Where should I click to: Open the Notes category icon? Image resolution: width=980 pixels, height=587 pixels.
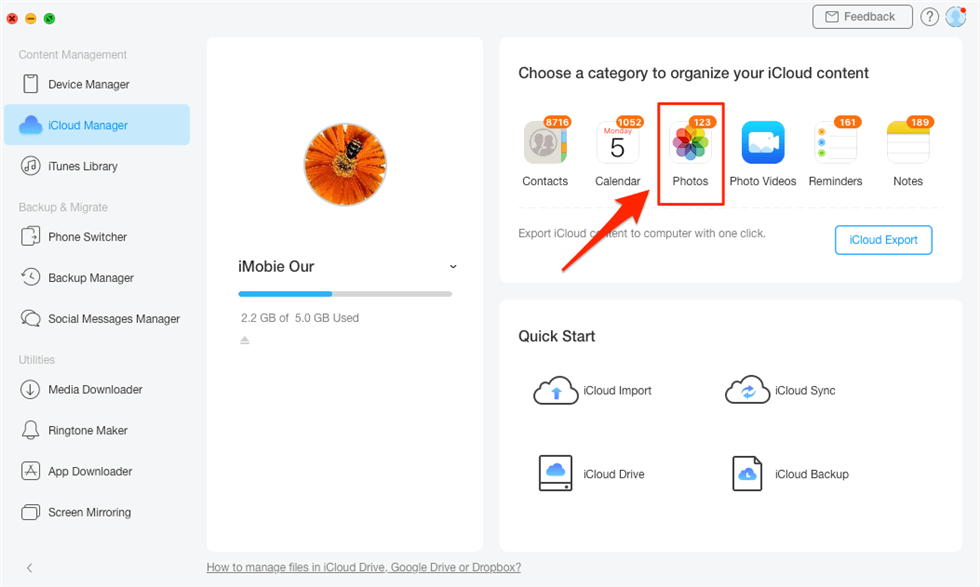908,144
